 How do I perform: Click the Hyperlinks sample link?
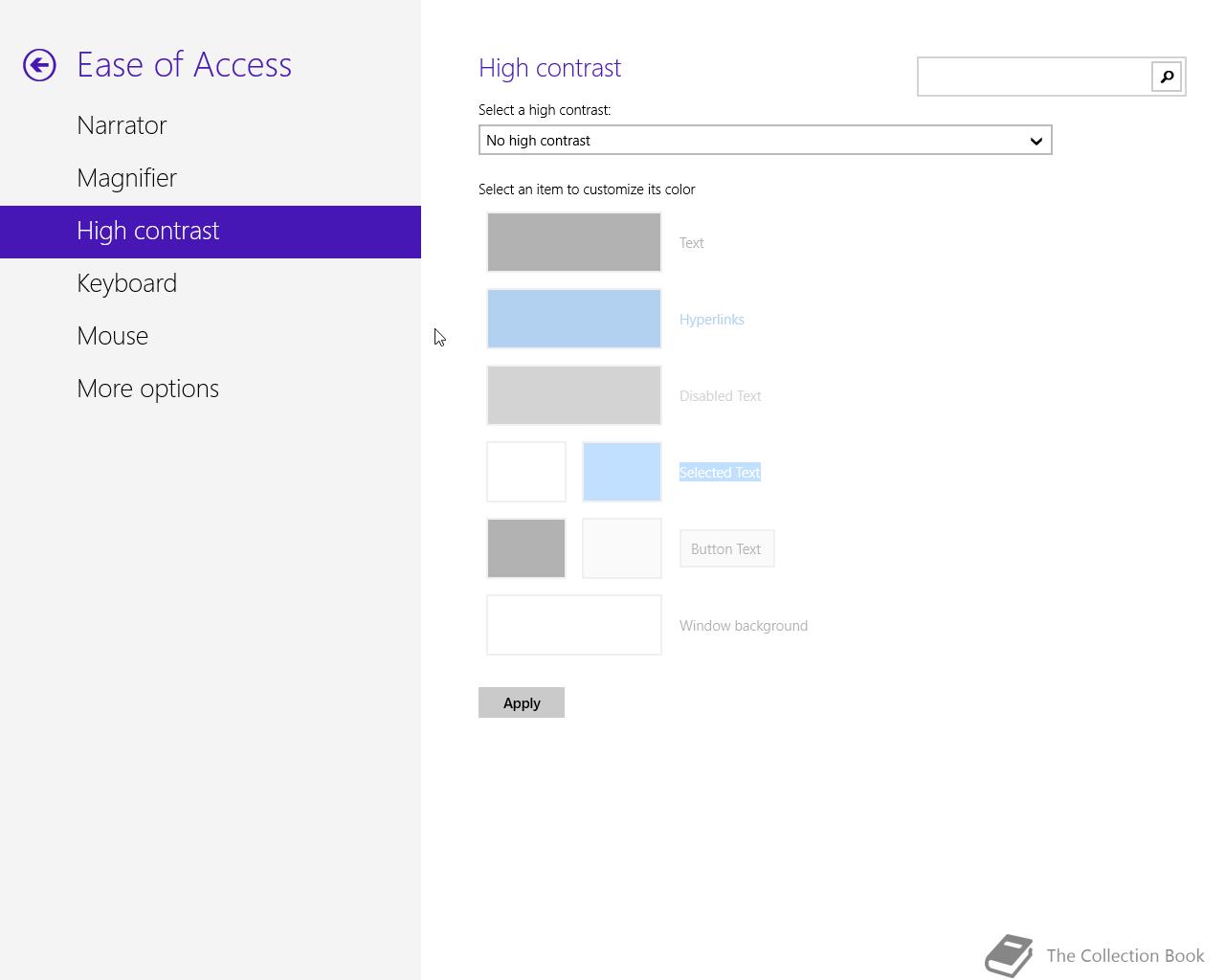tap(712, 320)
